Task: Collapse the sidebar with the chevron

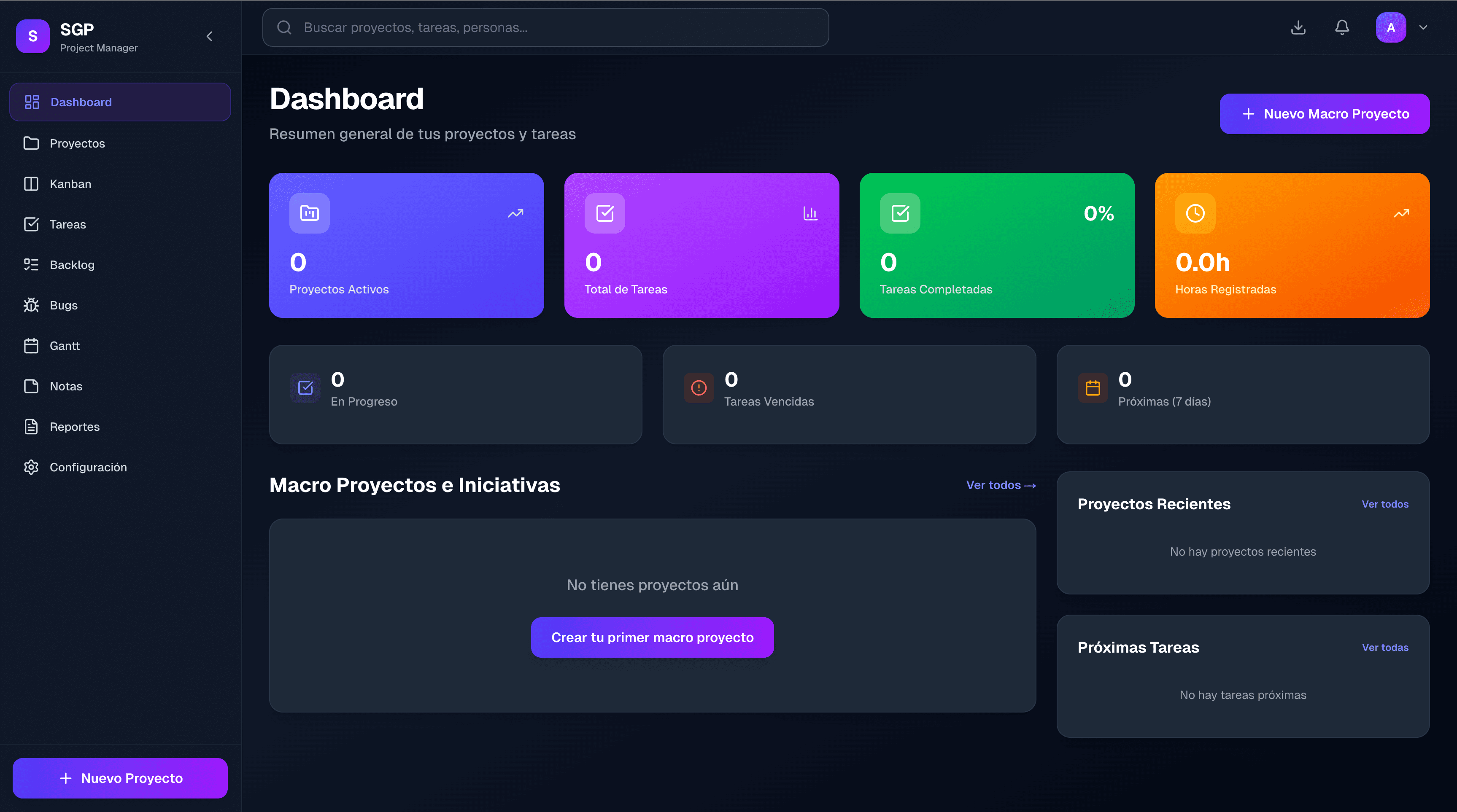Action: pos(209,35)
